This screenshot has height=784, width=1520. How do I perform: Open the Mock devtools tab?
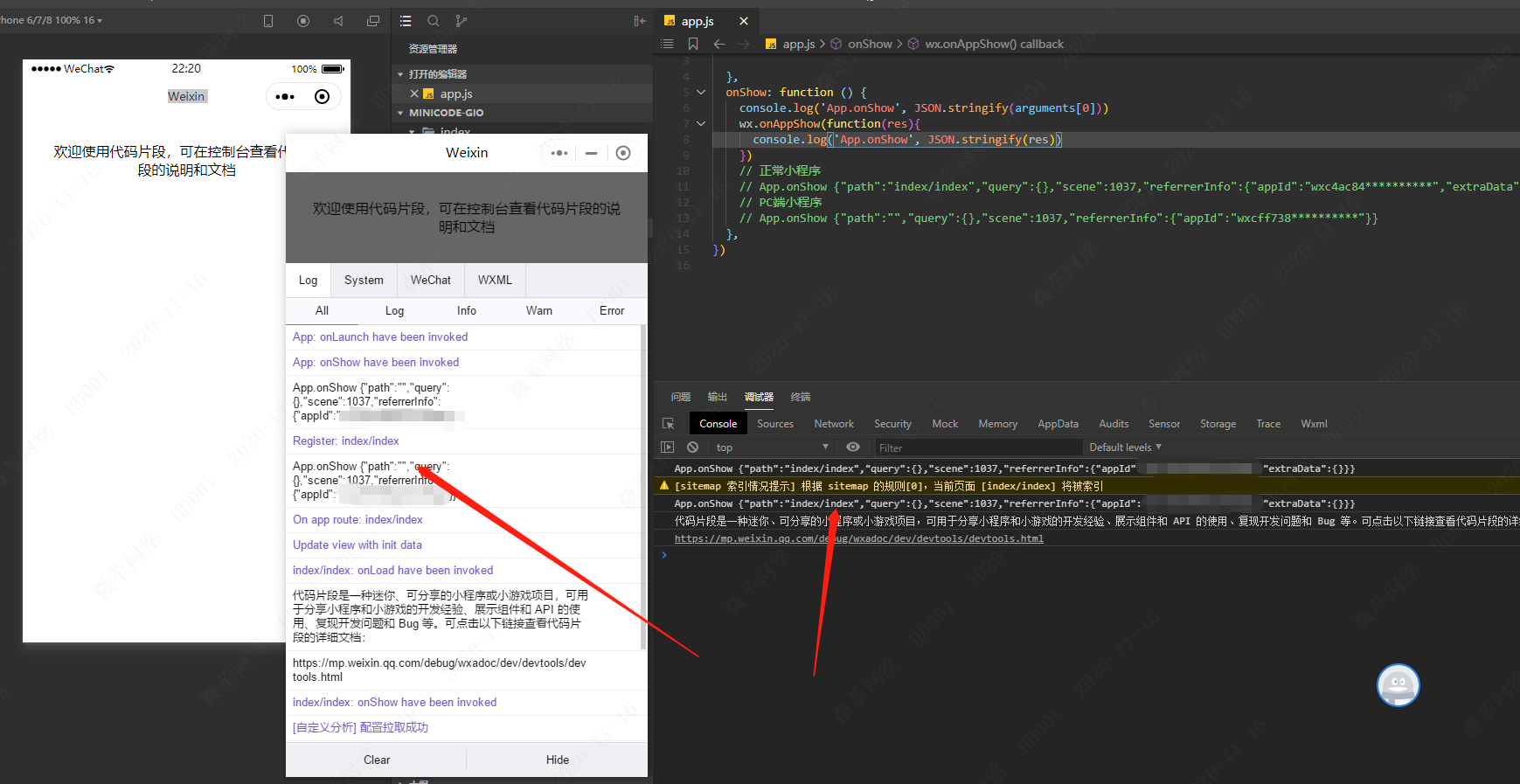945,424
